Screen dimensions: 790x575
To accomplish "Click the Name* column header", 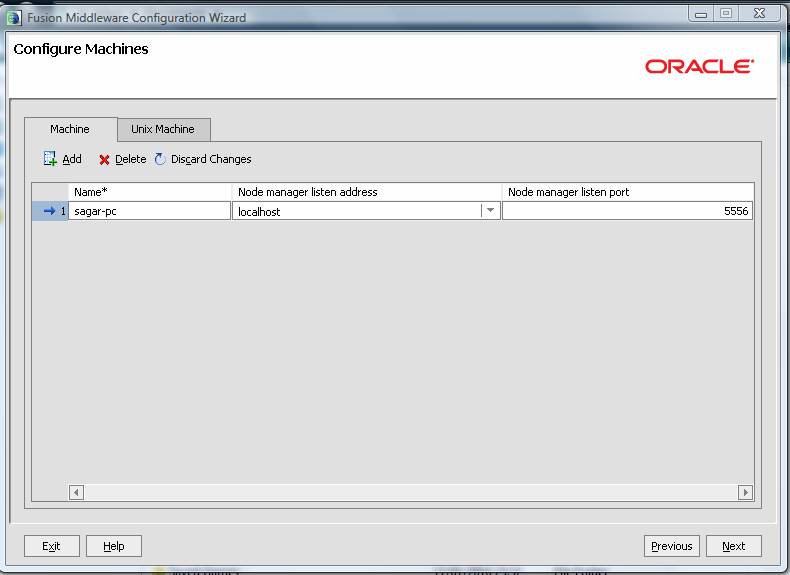I will pos(150,192).
